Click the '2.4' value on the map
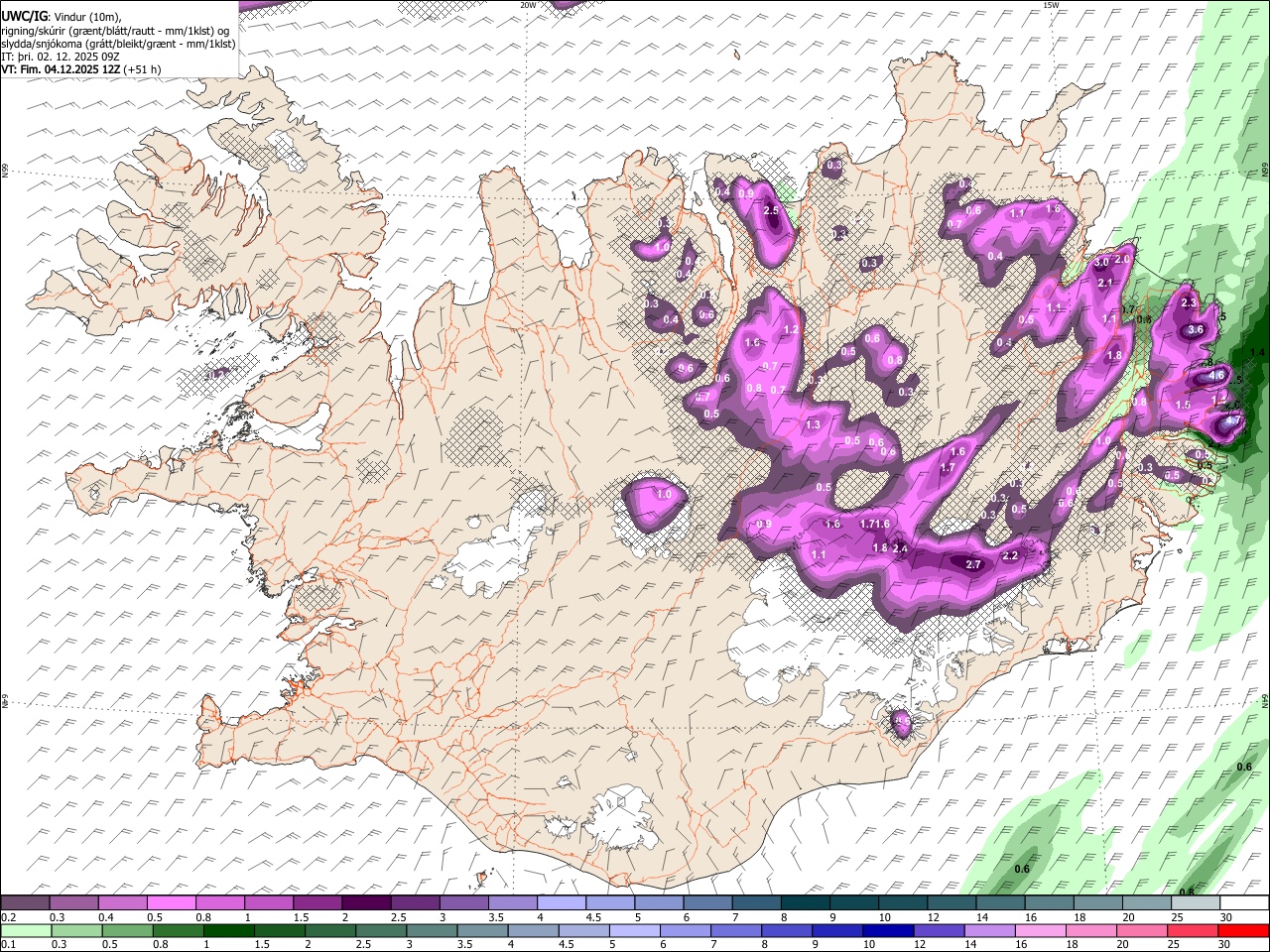 pyautogui.click(x=901, y=548)
